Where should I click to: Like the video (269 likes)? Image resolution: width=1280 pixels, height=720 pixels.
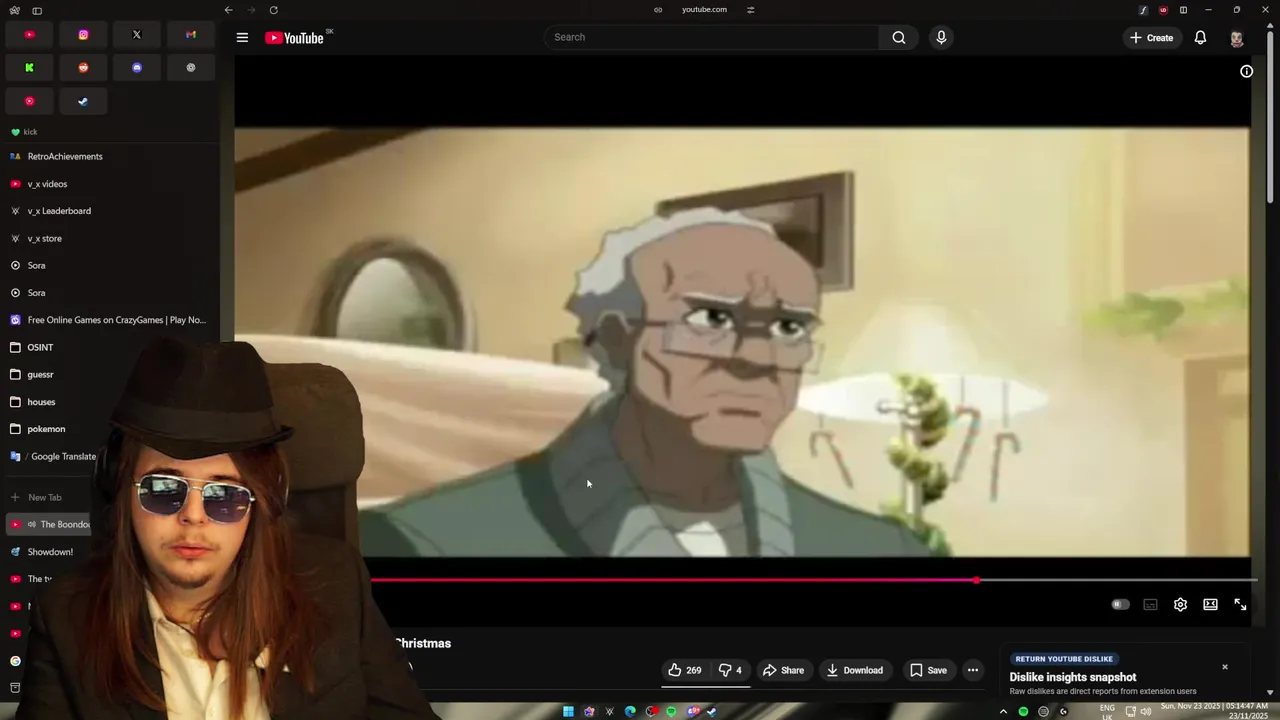click(685, 670)
